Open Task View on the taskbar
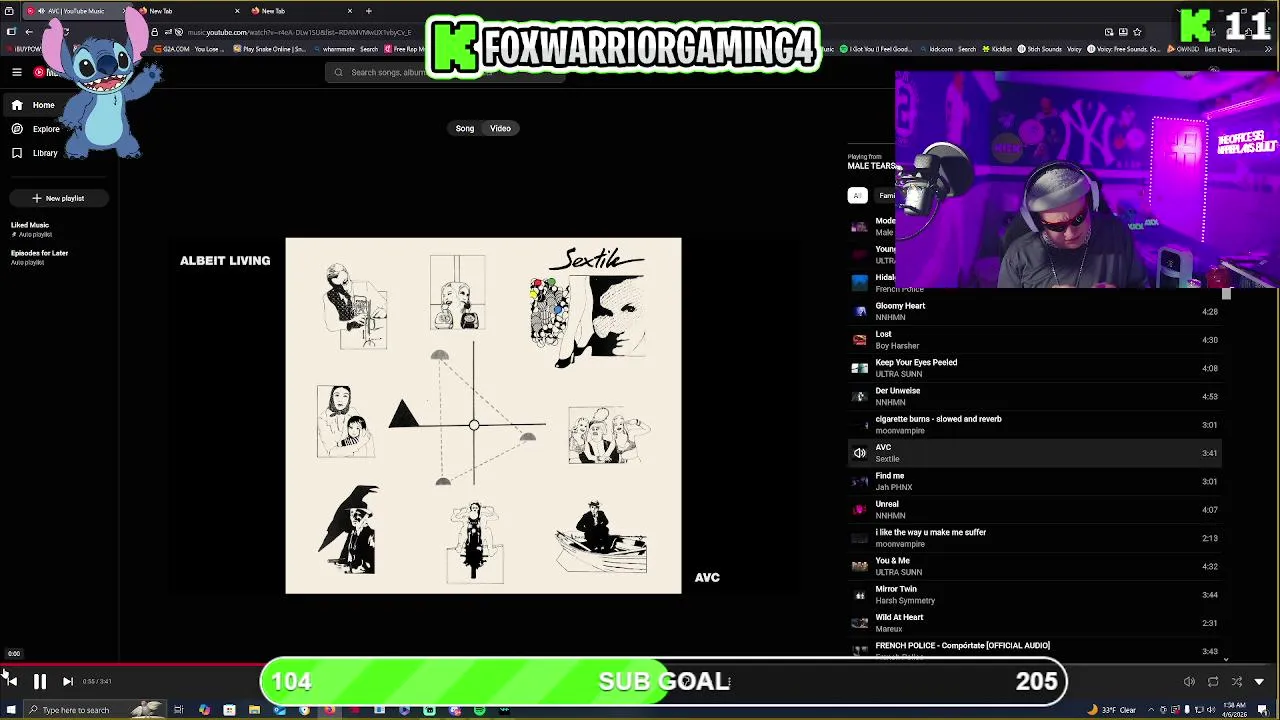Viewport: 1280px width, 720px height. click(178, 710)
